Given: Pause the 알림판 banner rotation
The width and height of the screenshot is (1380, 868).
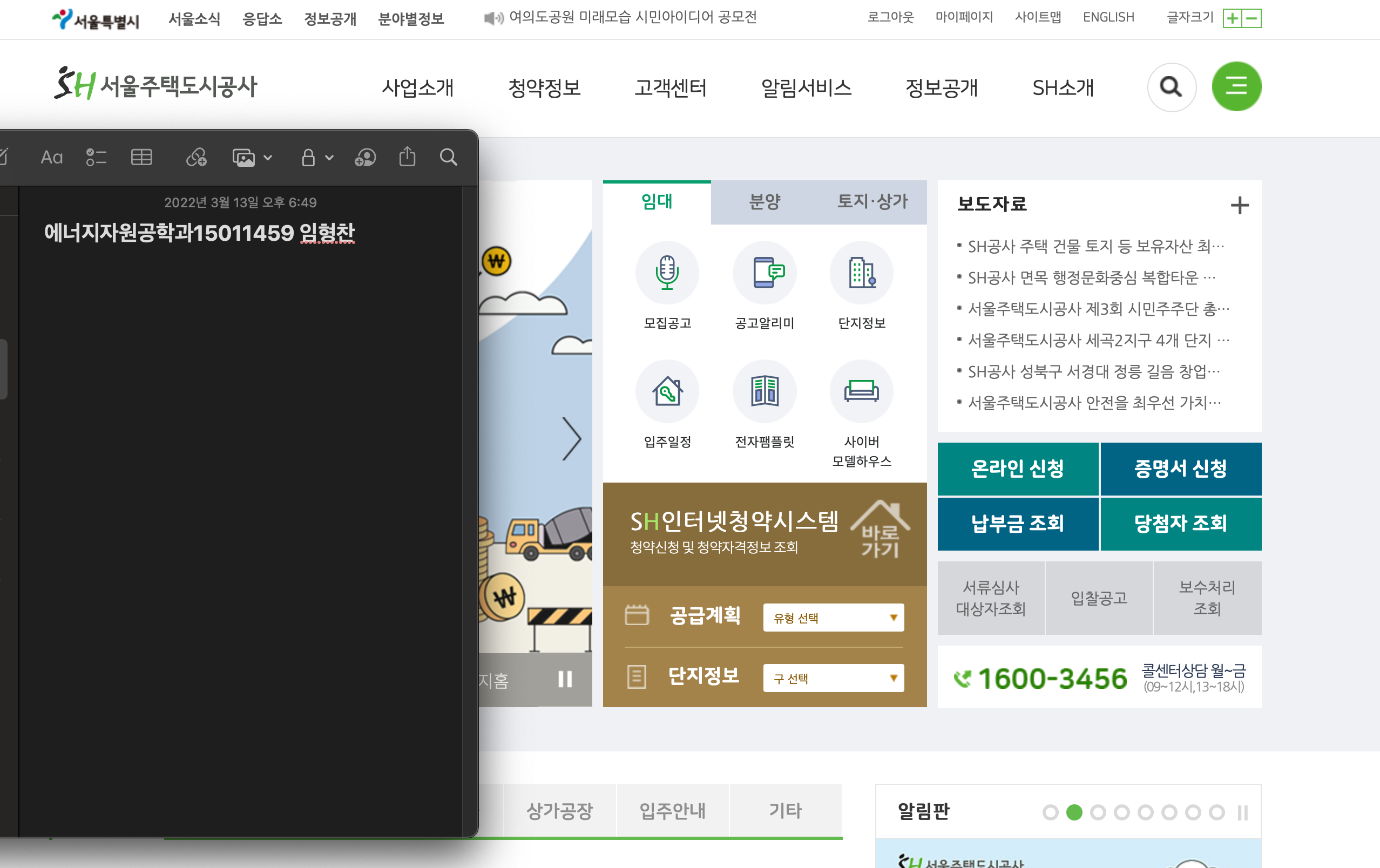Looking at the screenshot, I should (x=1242, y=812).
